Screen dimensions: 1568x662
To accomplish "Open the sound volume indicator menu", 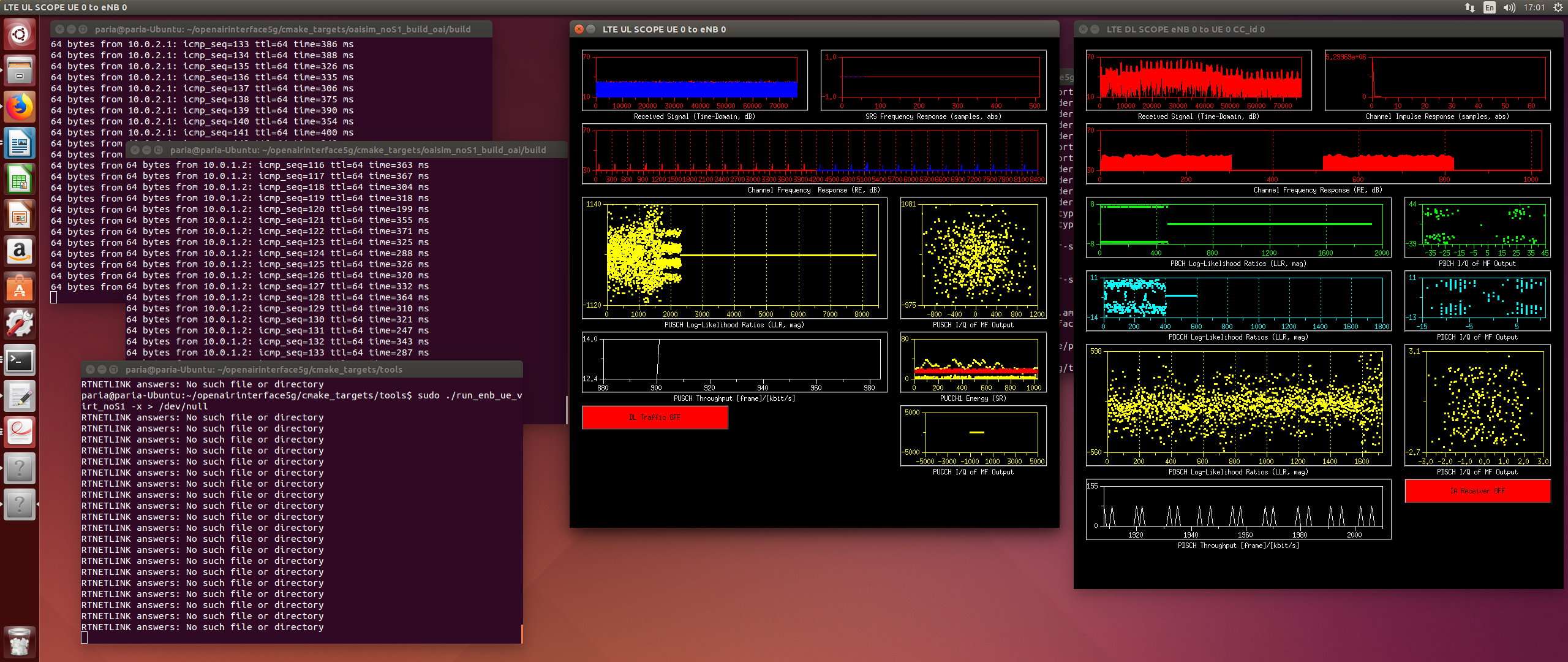I will pyautogui.click(x=1509, y=7).
